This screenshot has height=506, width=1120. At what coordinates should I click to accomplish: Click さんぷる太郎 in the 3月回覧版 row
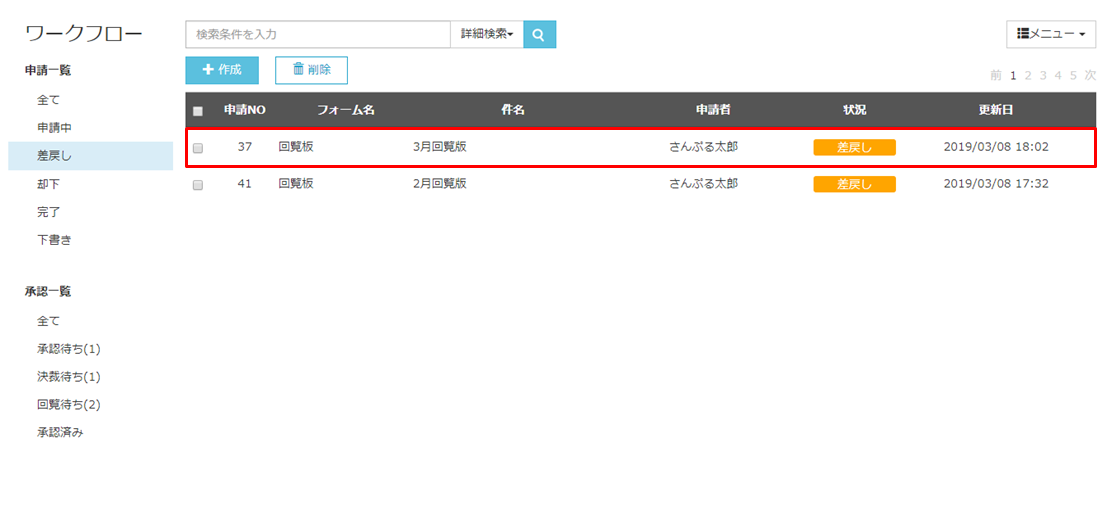tap(704, 147)
